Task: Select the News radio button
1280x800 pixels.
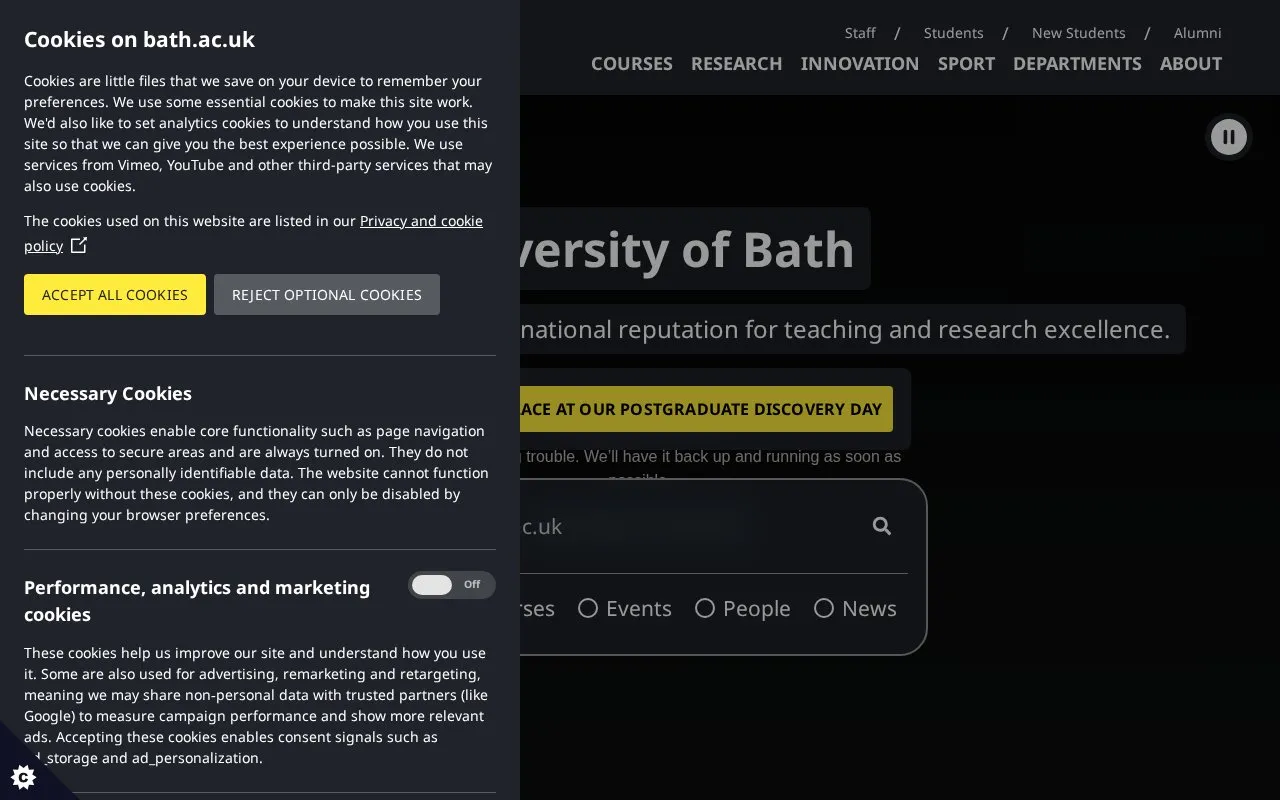Action: point(824,608)
